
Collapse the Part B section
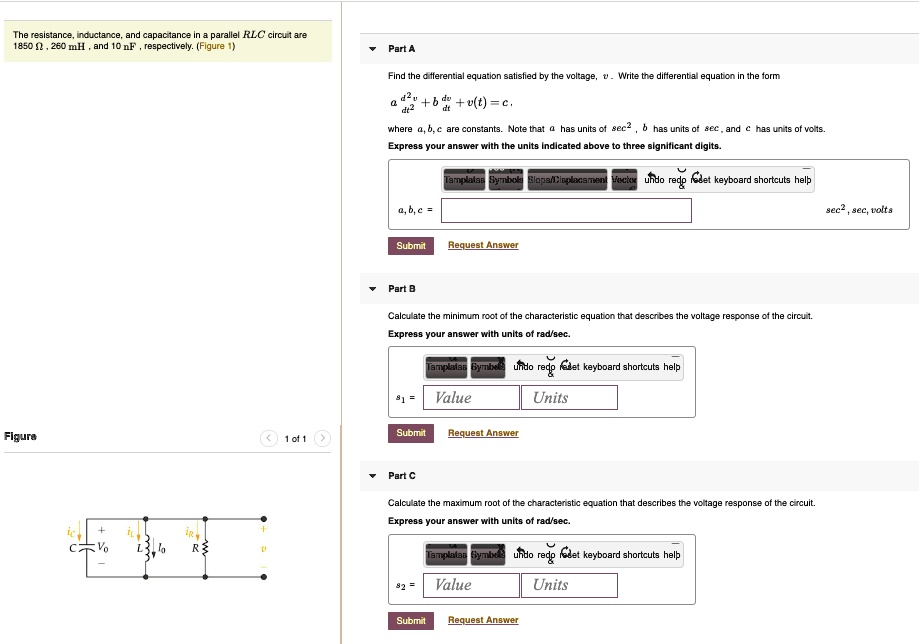tap(370, 288)
